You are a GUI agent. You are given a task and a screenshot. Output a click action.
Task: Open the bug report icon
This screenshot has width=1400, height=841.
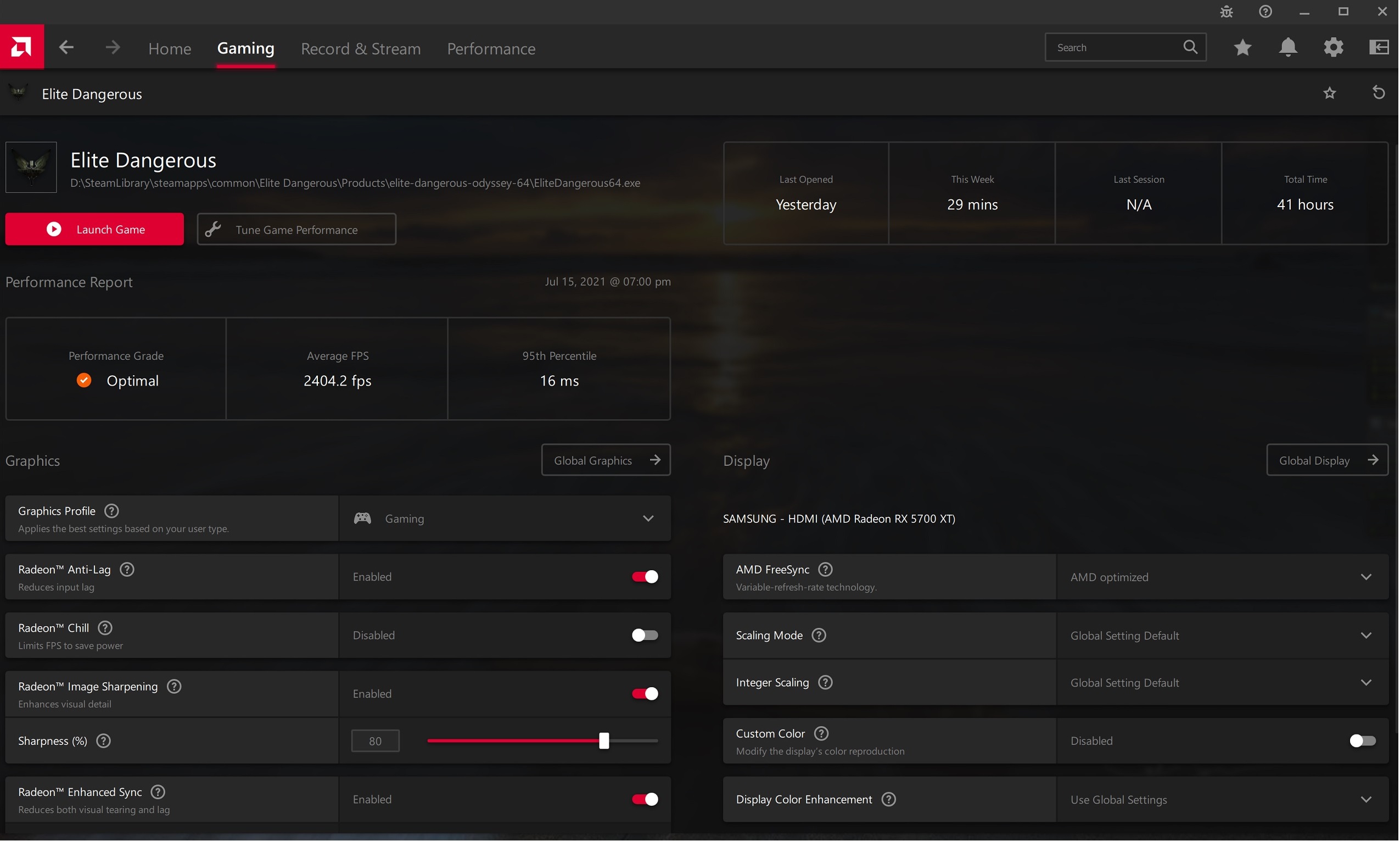click(1227, 12)
